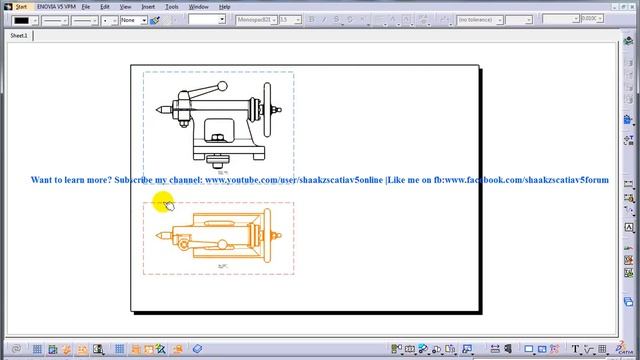
Task: Open the Start menu
Action: (21, 7)
